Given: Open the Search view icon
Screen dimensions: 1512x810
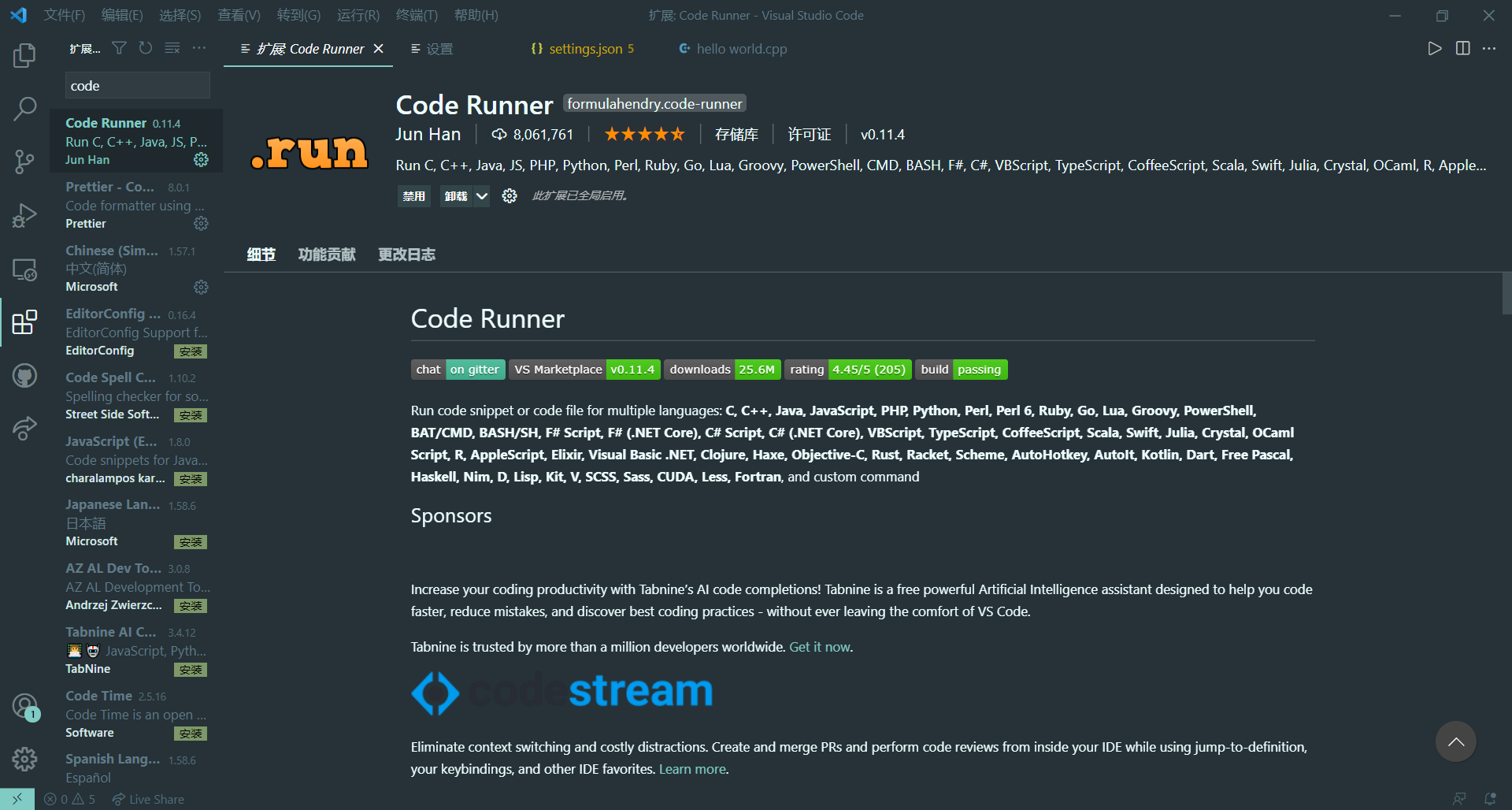Looking at the screenshot, I should pos(24,109).
